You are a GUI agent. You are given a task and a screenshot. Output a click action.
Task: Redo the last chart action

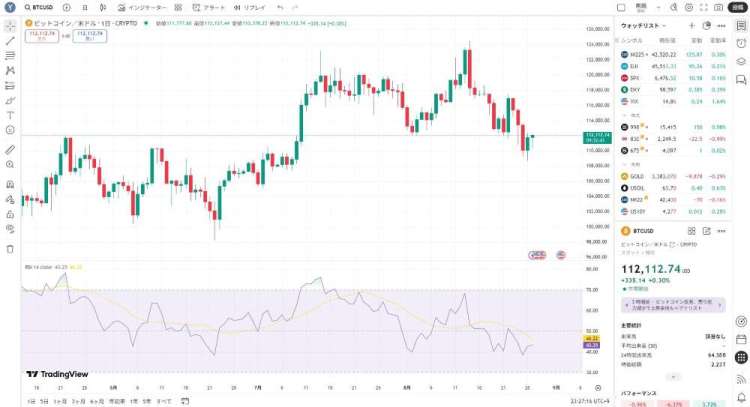click(x=295, y=8)
